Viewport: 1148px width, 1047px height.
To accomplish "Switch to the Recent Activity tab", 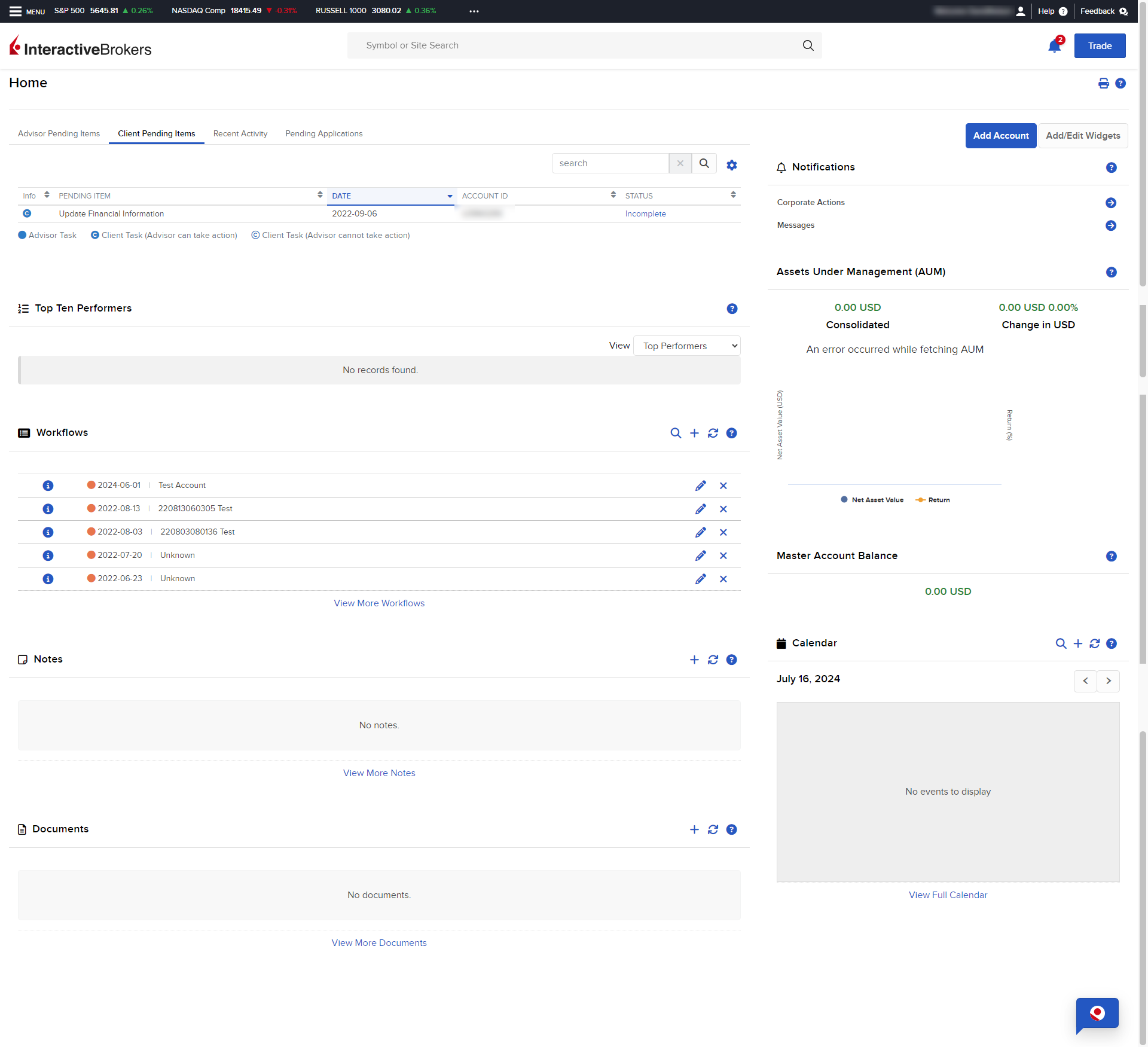I will pos(240,134).
